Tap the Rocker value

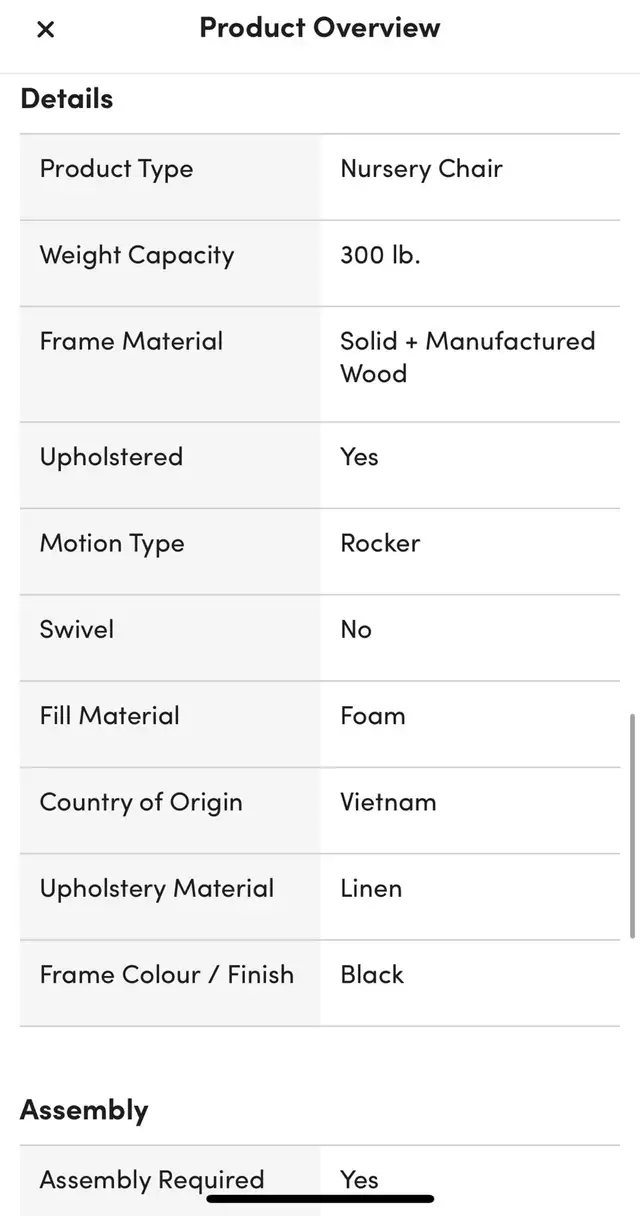pyautogui.click(x=380, y=543)
